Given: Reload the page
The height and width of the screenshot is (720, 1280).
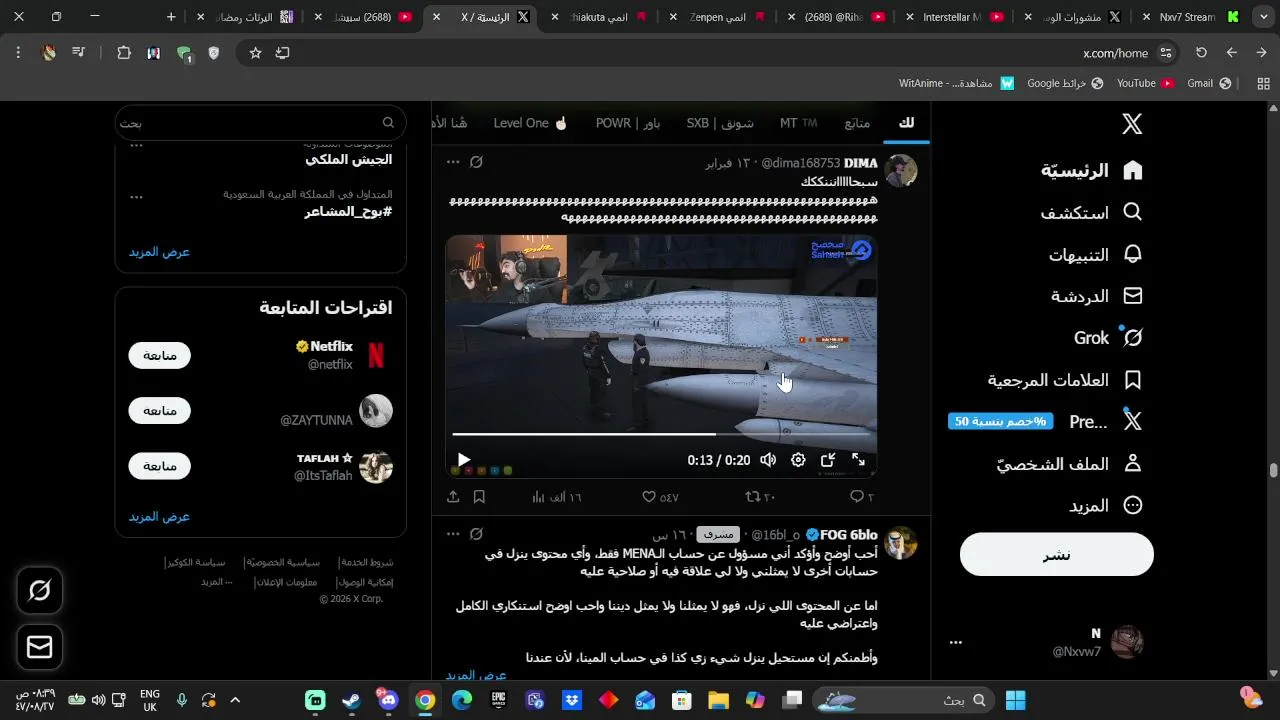Looking at the screenshot, I should pyautogui.click(x=1202, y=53).
